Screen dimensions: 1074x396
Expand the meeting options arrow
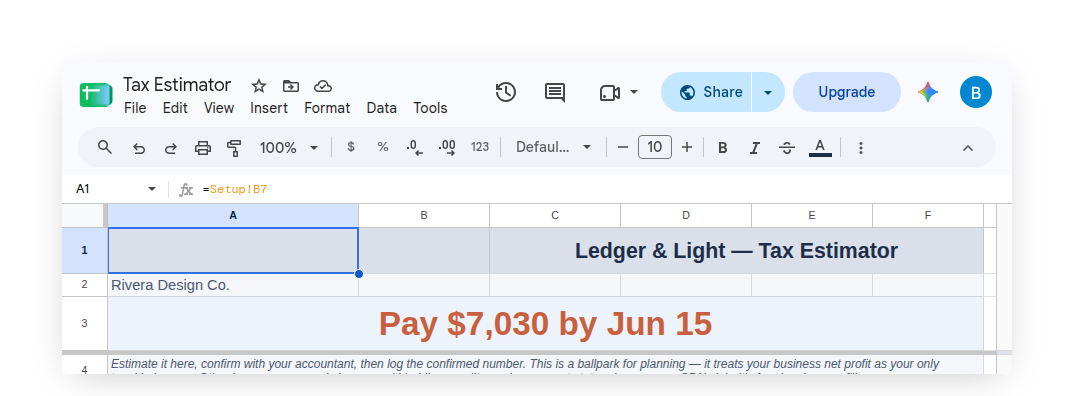[634, 92]
